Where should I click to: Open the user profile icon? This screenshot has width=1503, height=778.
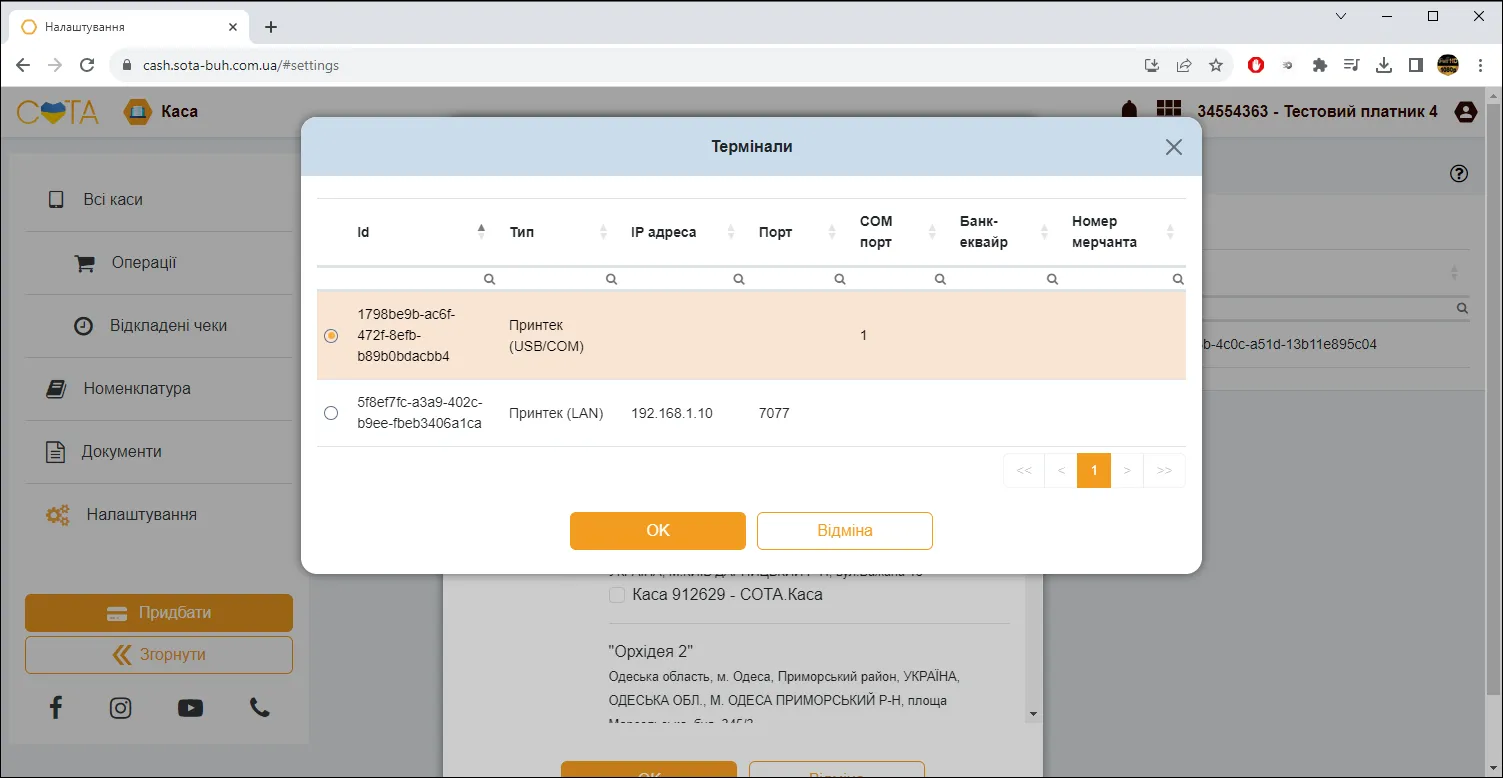point(1466,112)
